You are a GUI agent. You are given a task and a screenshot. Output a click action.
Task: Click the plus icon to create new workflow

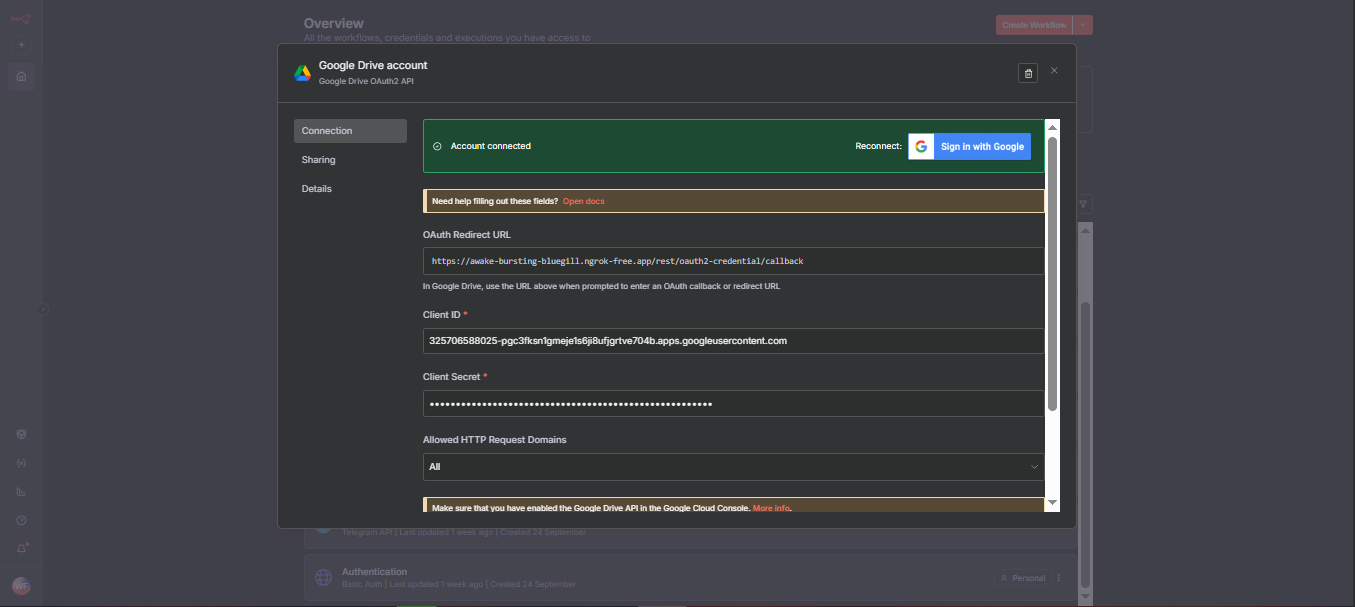pyautogui.click(x=21, y=44)
